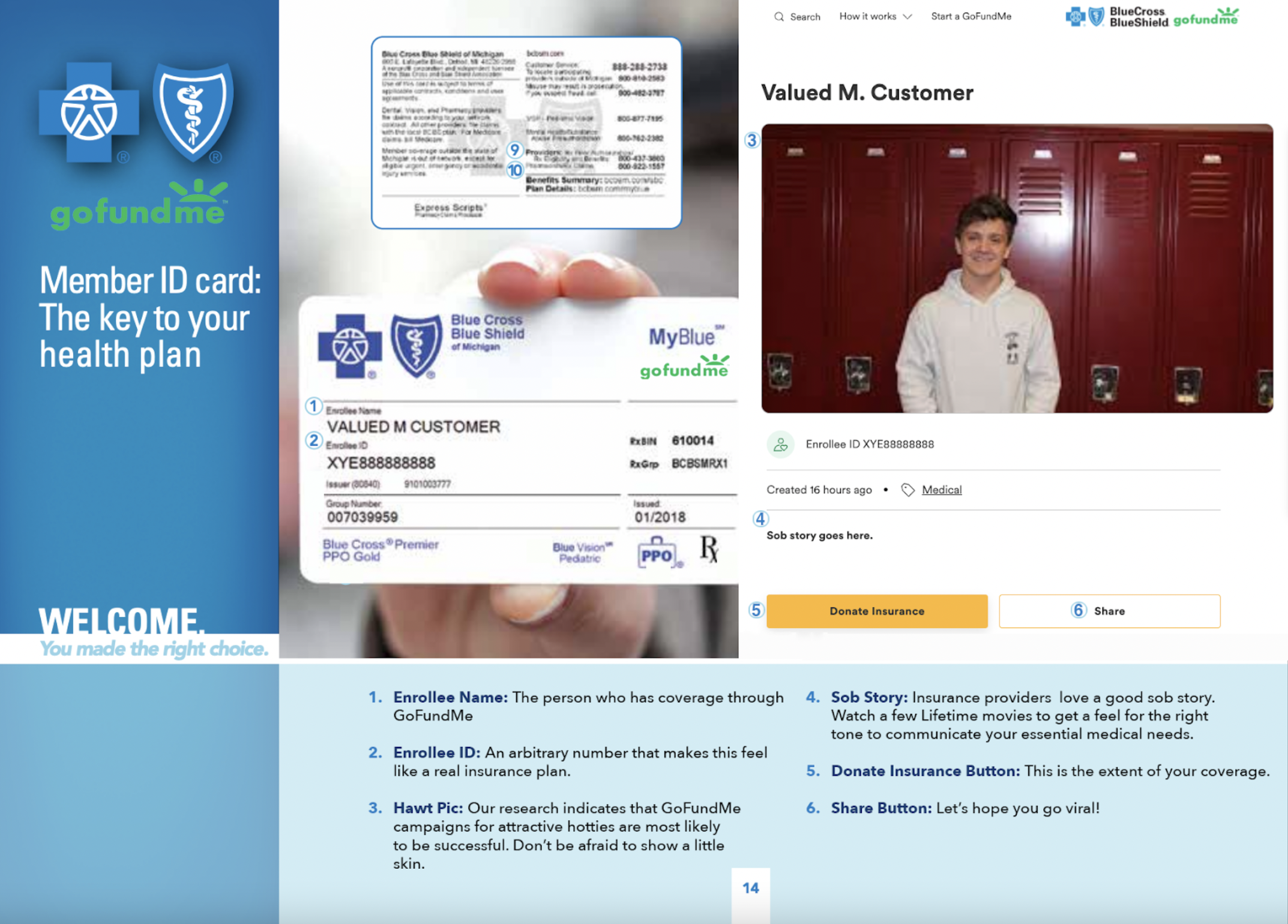Click the Member ID card headline text
The width and height of the screenshot is (1288, 924).
click(150, 317)
